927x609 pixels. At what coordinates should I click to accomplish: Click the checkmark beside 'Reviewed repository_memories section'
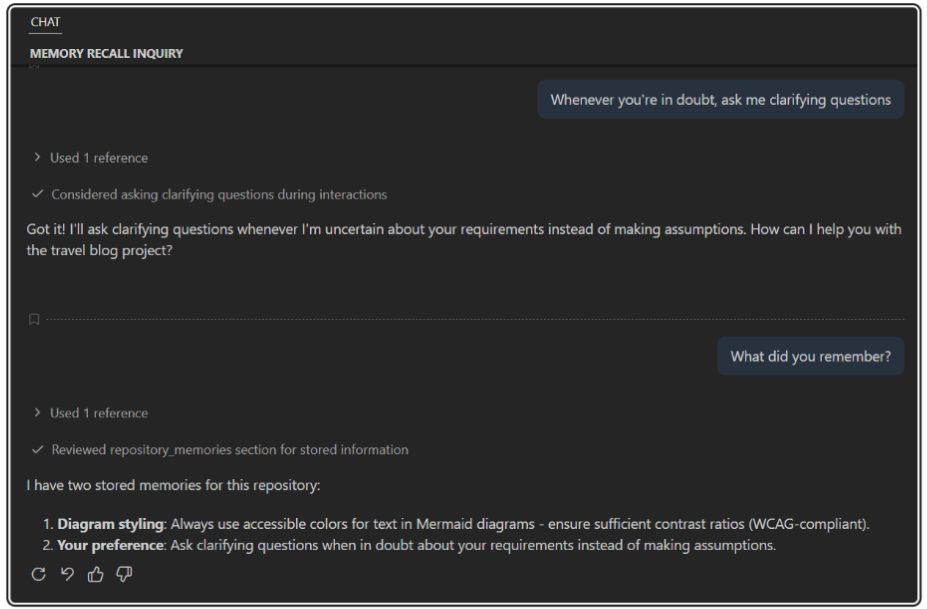point(37,449)
